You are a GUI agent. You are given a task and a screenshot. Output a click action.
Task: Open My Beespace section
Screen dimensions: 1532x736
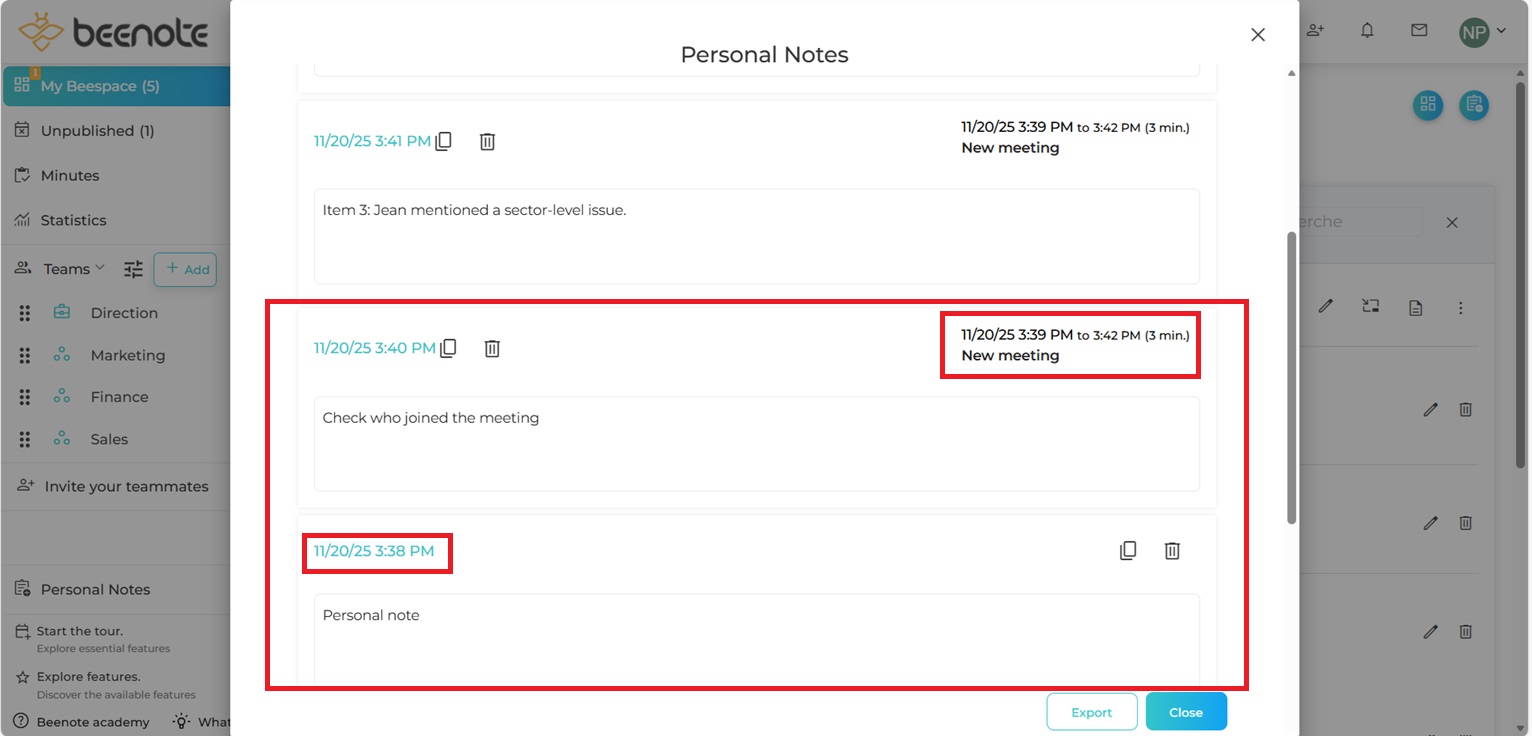tap(100, 86)
